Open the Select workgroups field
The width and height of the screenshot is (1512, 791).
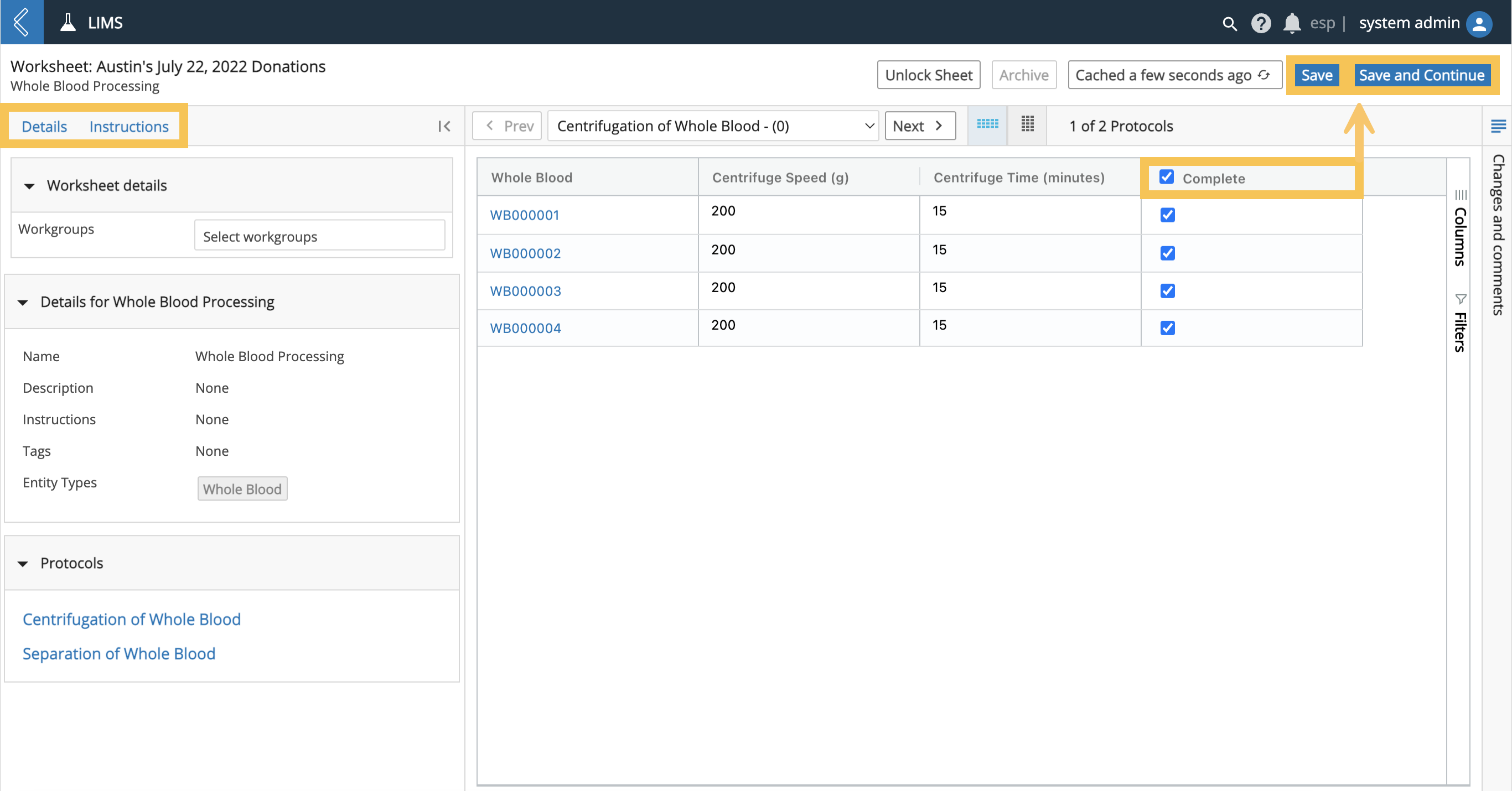click(319, 236)
